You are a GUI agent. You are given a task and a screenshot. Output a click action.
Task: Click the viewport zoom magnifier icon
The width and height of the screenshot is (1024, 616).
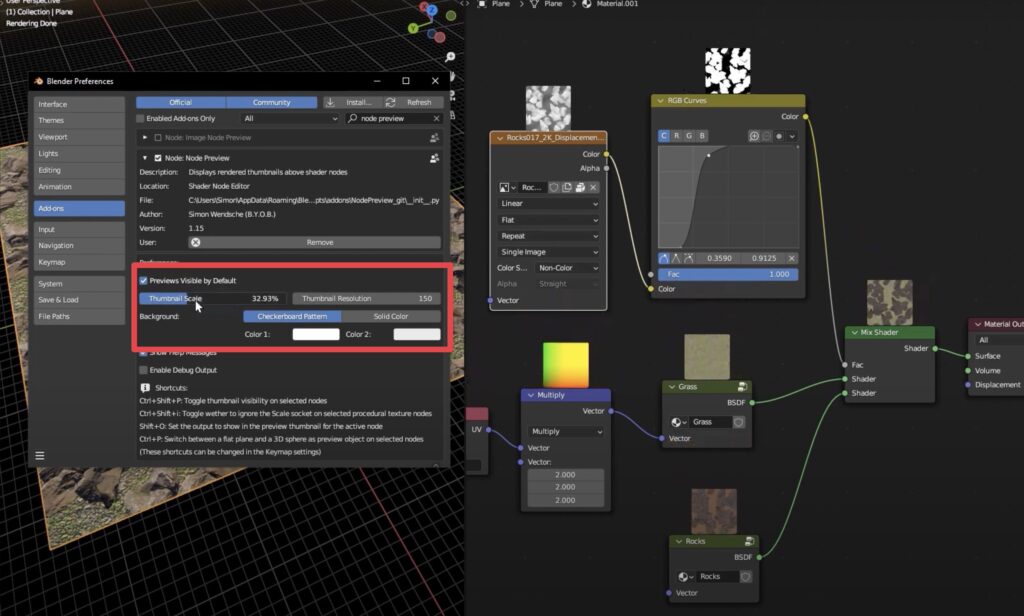450,57
